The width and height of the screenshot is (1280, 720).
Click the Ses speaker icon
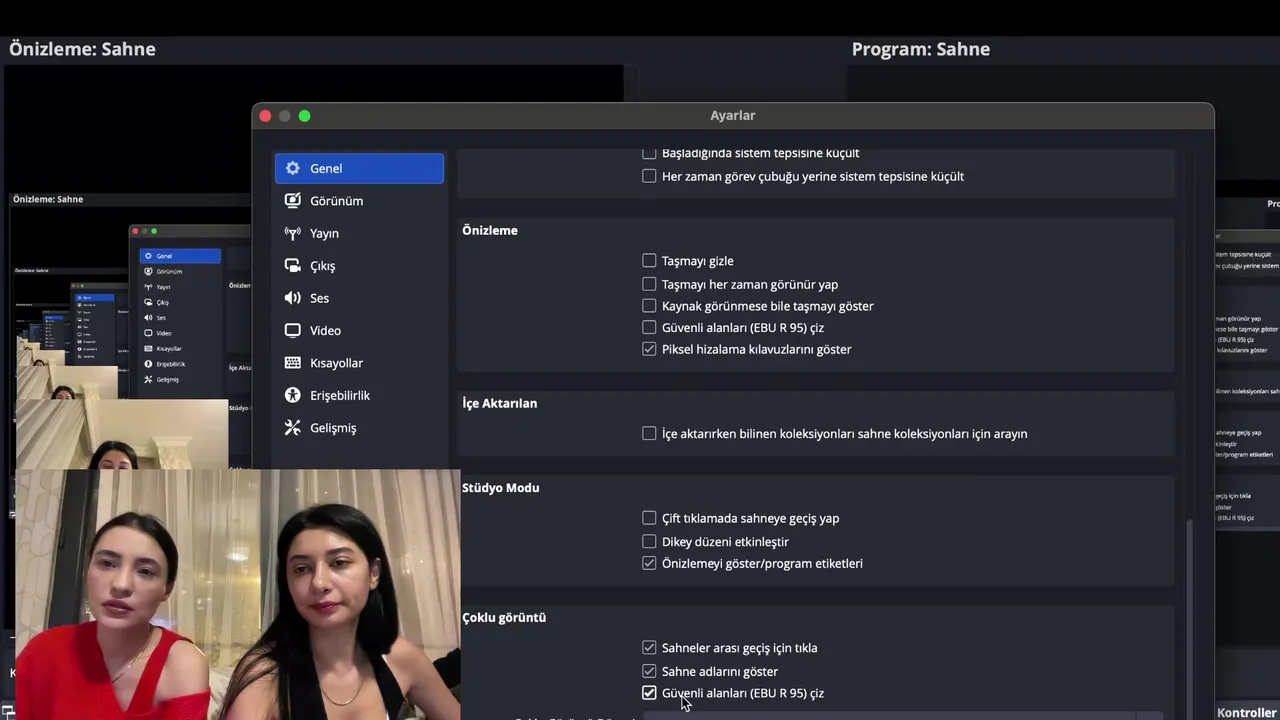pyautogui.click(x=292, y=298)
